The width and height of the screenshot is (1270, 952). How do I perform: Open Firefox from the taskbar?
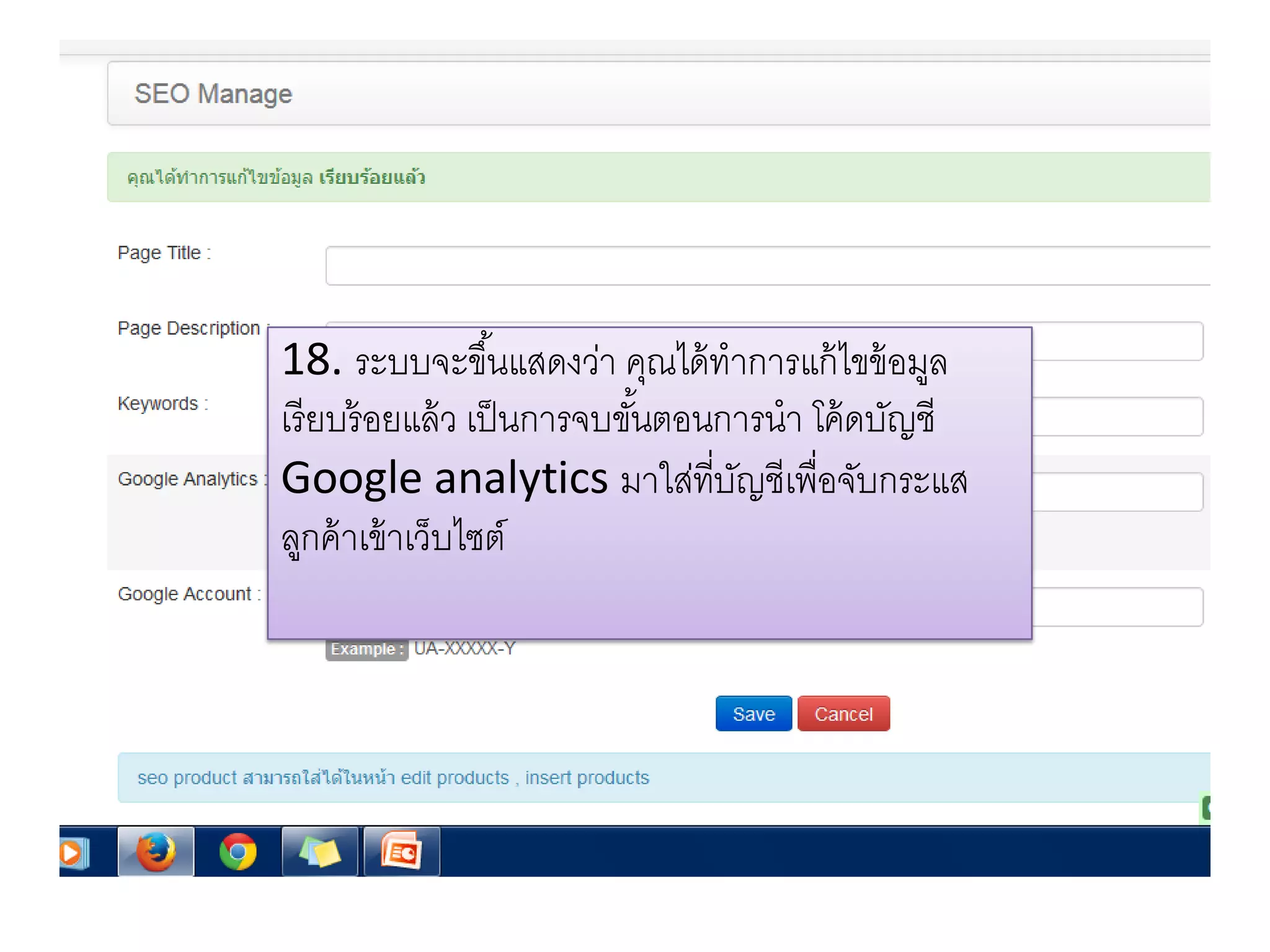pos(156,851)
